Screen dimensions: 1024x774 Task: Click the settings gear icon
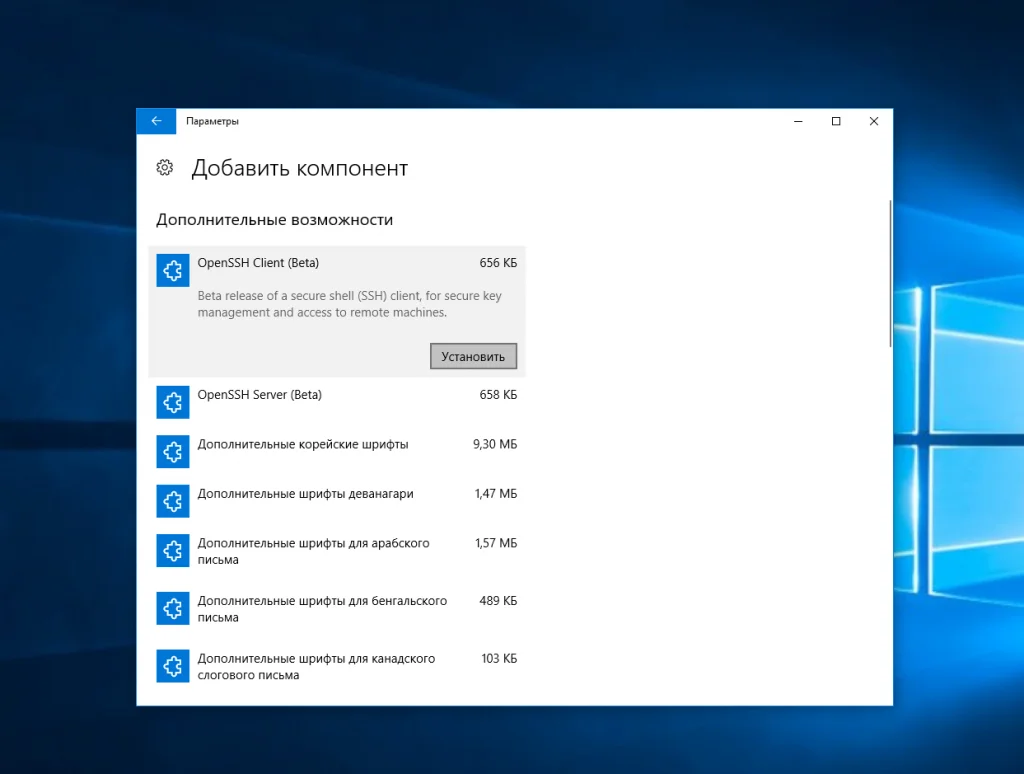[166, 168]
